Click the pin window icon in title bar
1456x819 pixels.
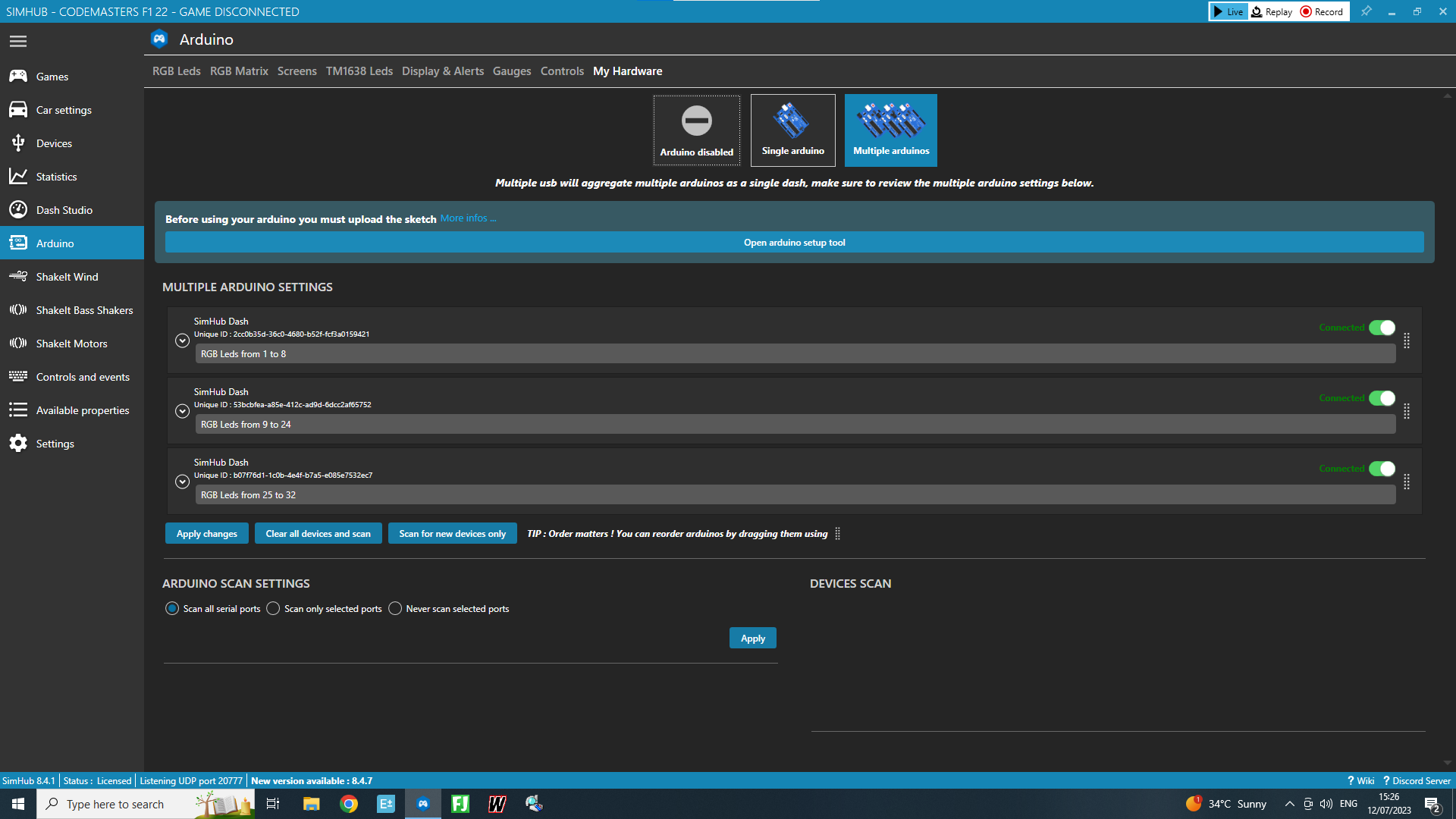tap(1366, 11)
